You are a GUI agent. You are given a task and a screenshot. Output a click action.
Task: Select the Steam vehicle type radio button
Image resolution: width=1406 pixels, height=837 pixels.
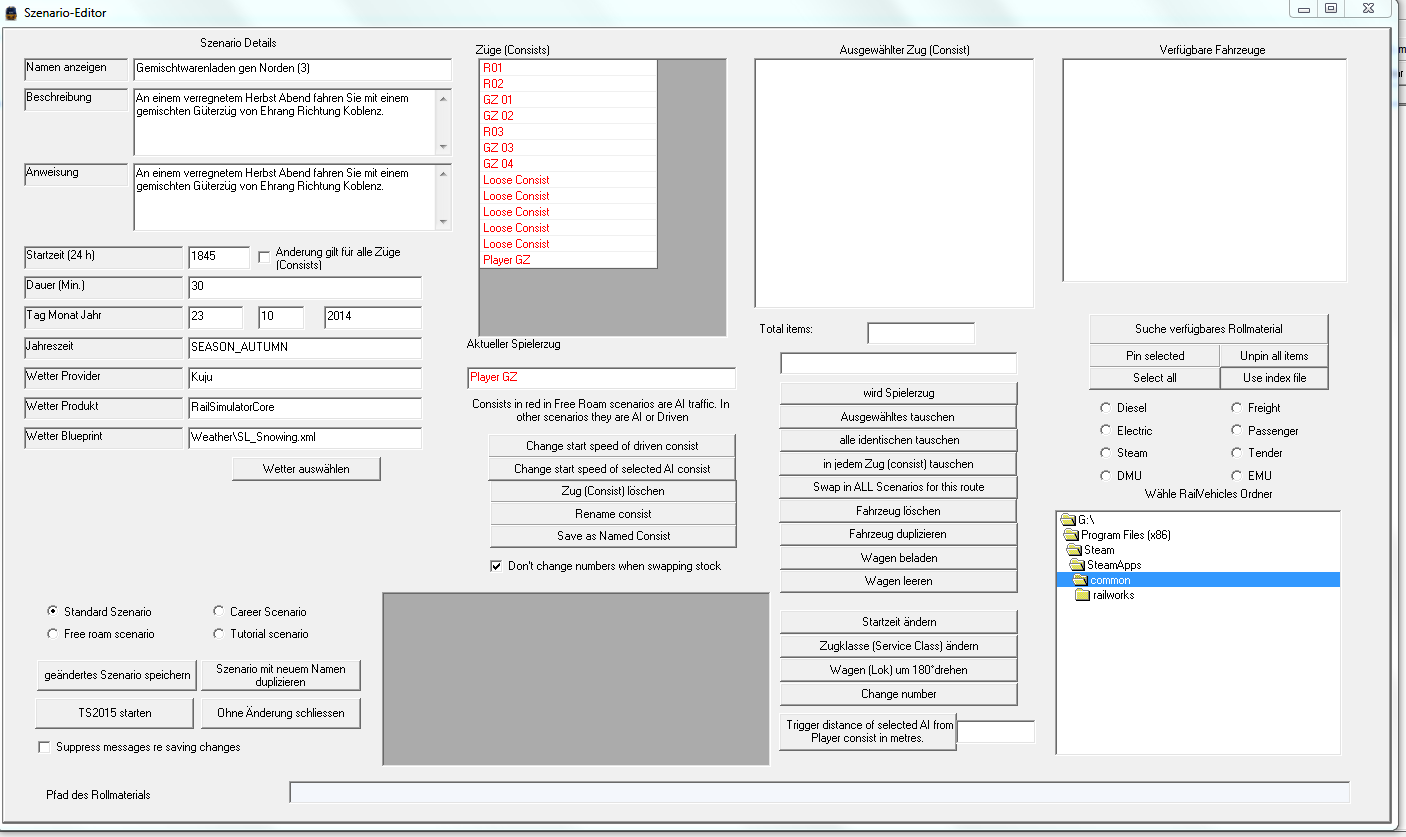tap(1105, 453)
